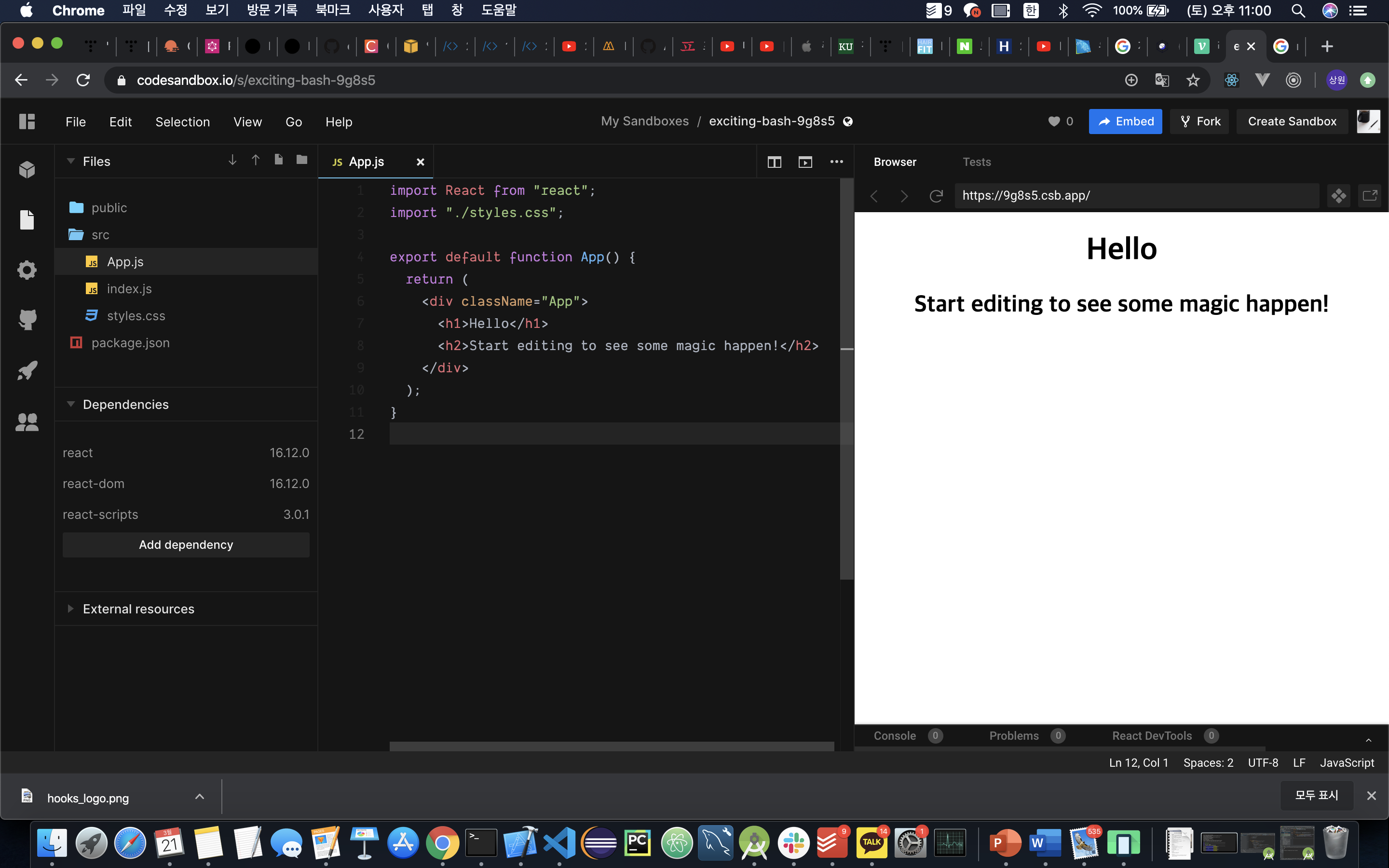Refresh the preview browser

(x=936, y=196)
